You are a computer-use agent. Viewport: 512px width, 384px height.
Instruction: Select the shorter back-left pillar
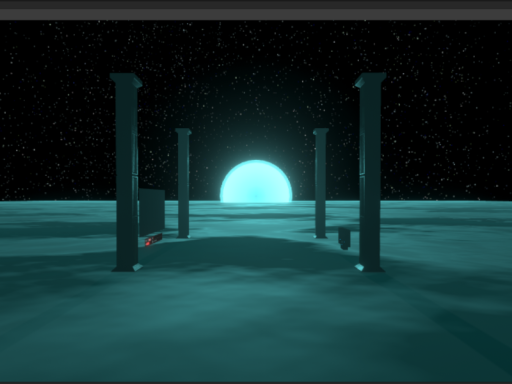click(183, 183)
